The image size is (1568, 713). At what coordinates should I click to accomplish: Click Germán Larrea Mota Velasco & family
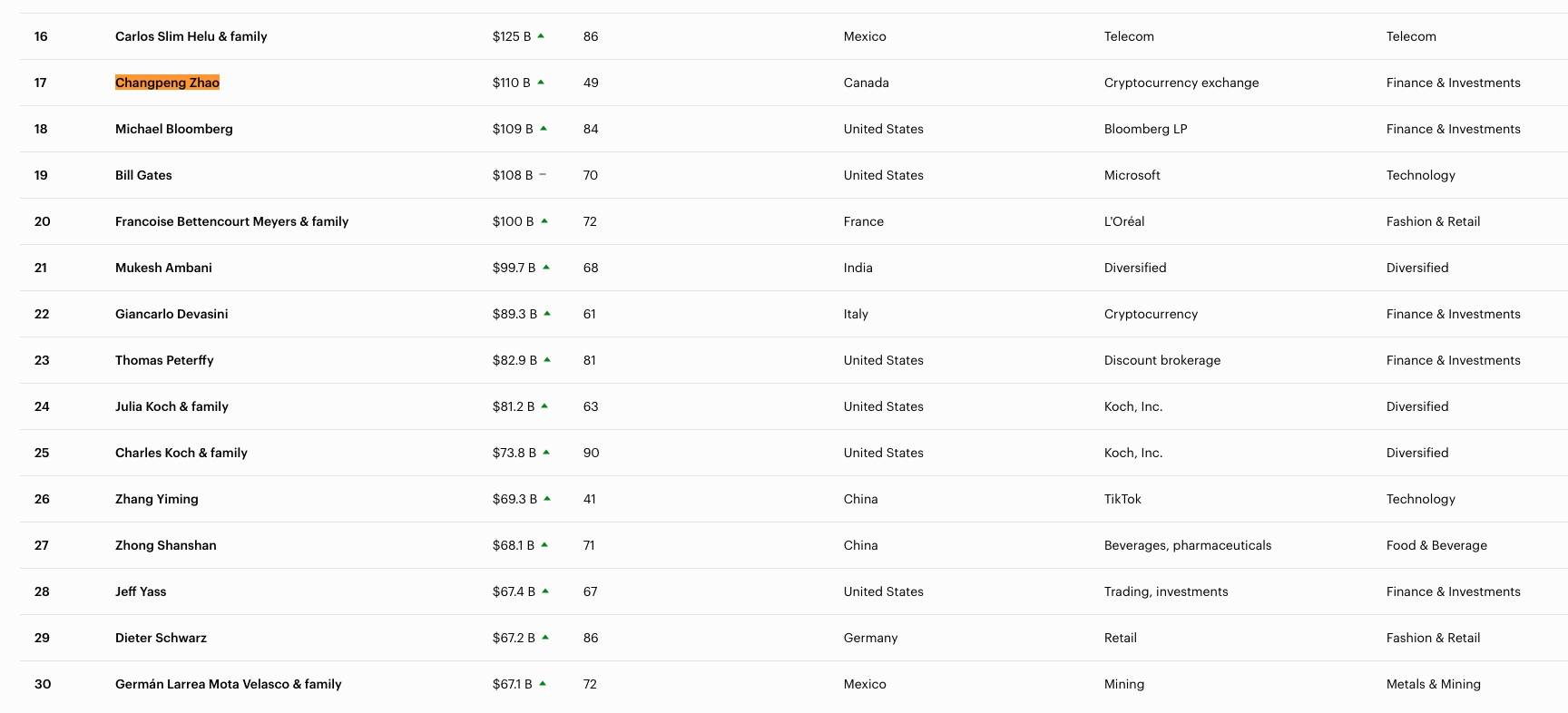(228, 684)
